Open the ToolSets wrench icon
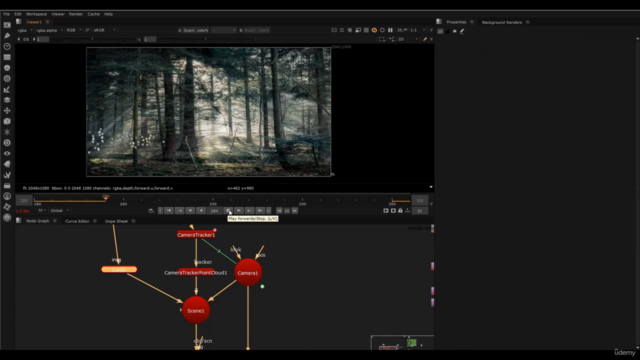Image resolution: width=640 pixels, height=360 pixels. [7, 175]
